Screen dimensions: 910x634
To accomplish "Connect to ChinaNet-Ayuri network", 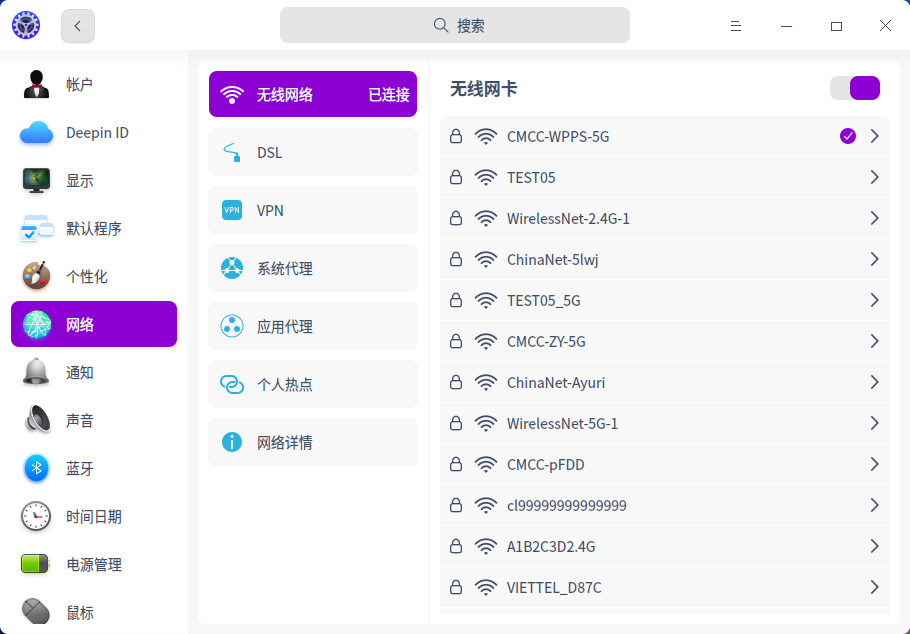I will (665, 382).
